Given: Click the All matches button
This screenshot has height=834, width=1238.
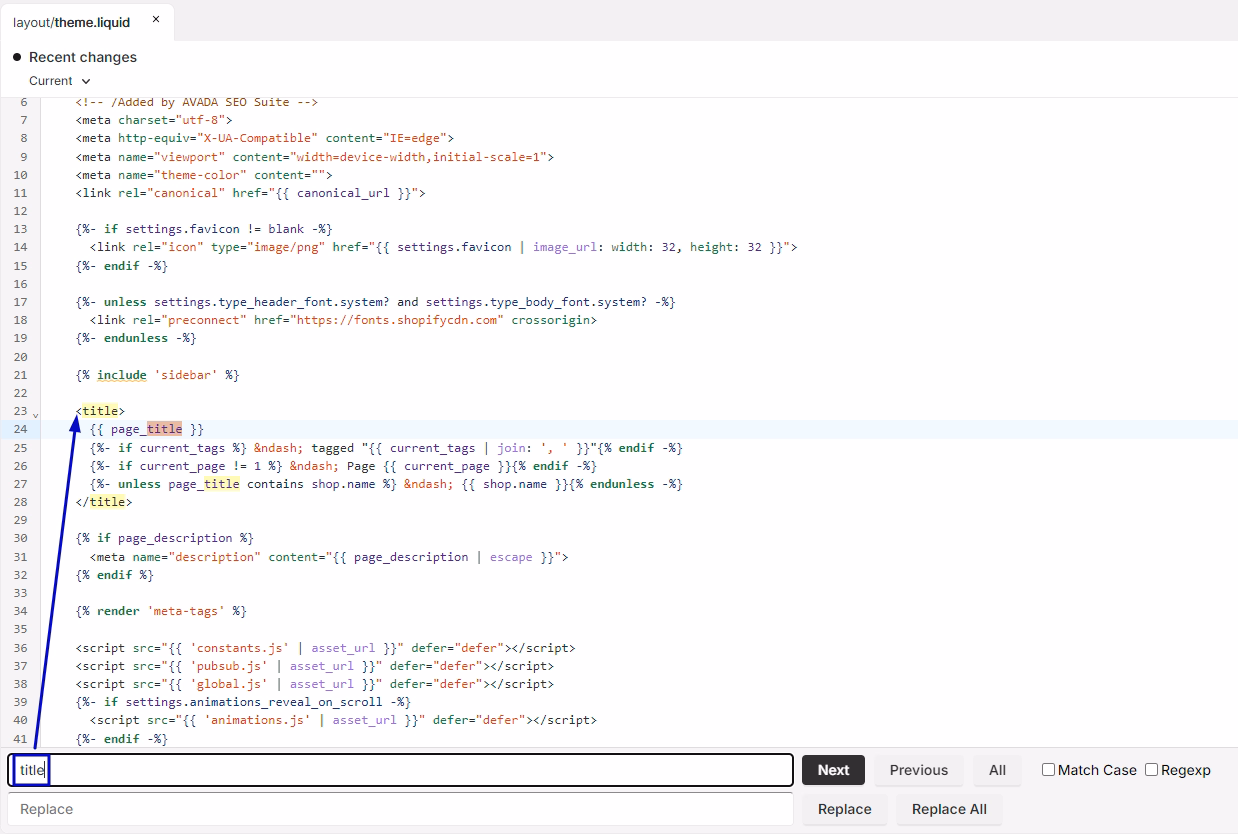Looking at the screenshot, I should (997, 770).
